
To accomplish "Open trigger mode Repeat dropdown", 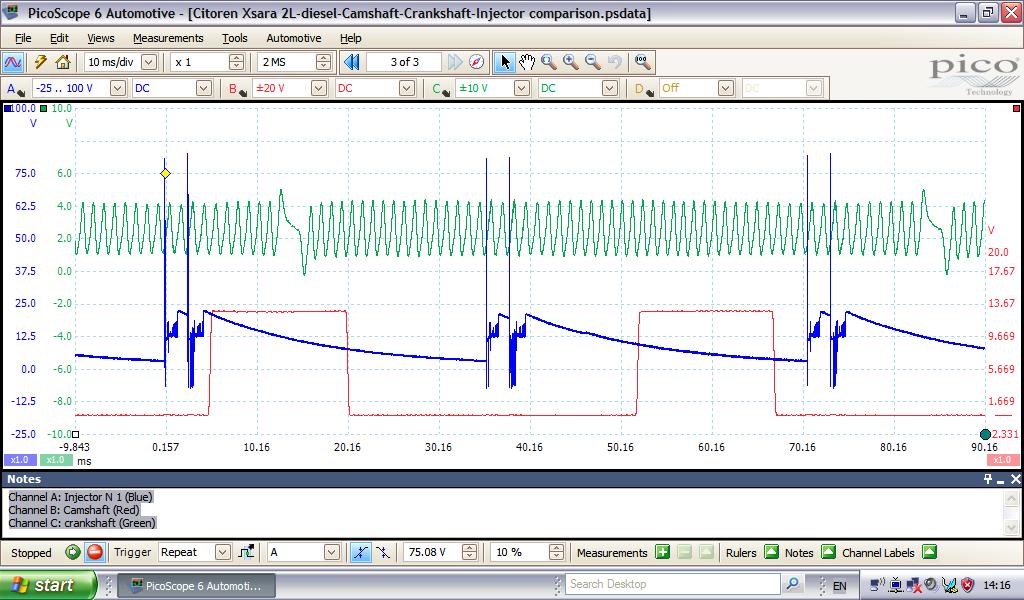I will 223,552.
